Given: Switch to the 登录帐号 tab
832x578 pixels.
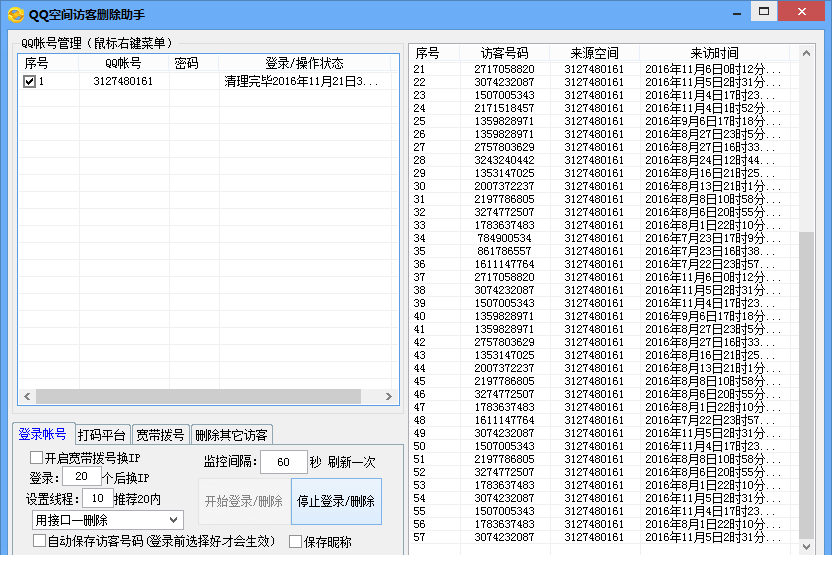Looking at the screenshot, I should (42, 434).
